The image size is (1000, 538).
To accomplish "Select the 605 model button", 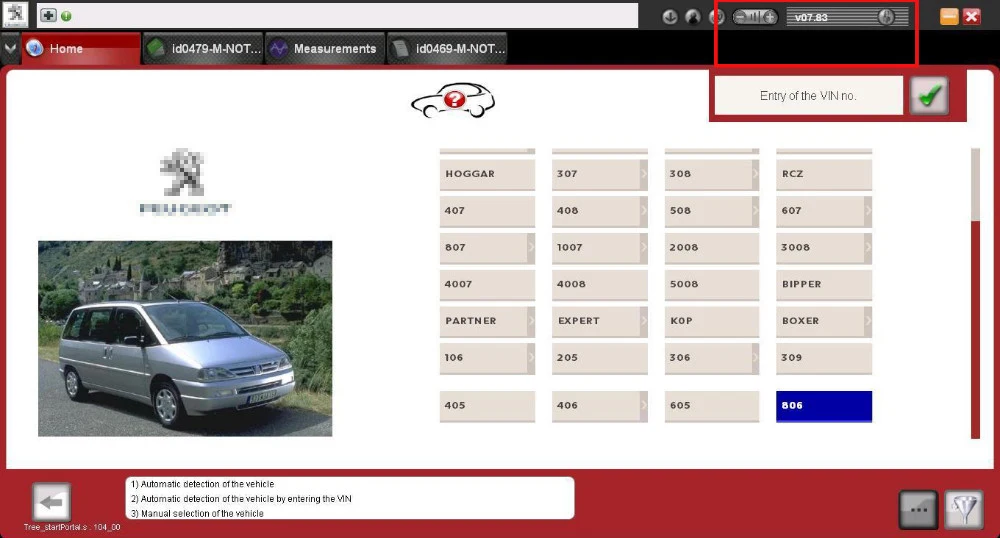I will [x=712, y=407].
